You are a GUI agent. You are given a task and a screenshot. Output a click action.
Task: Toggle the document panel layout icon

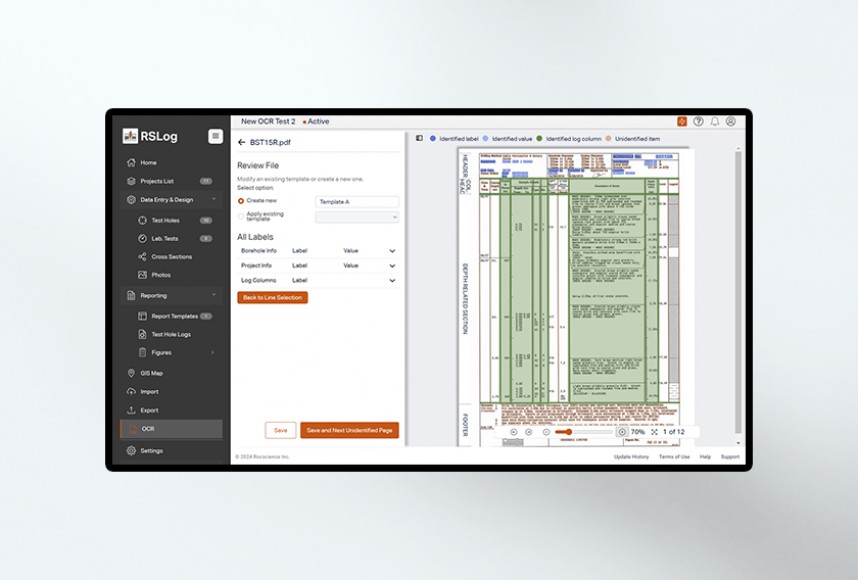click(419, 138)
